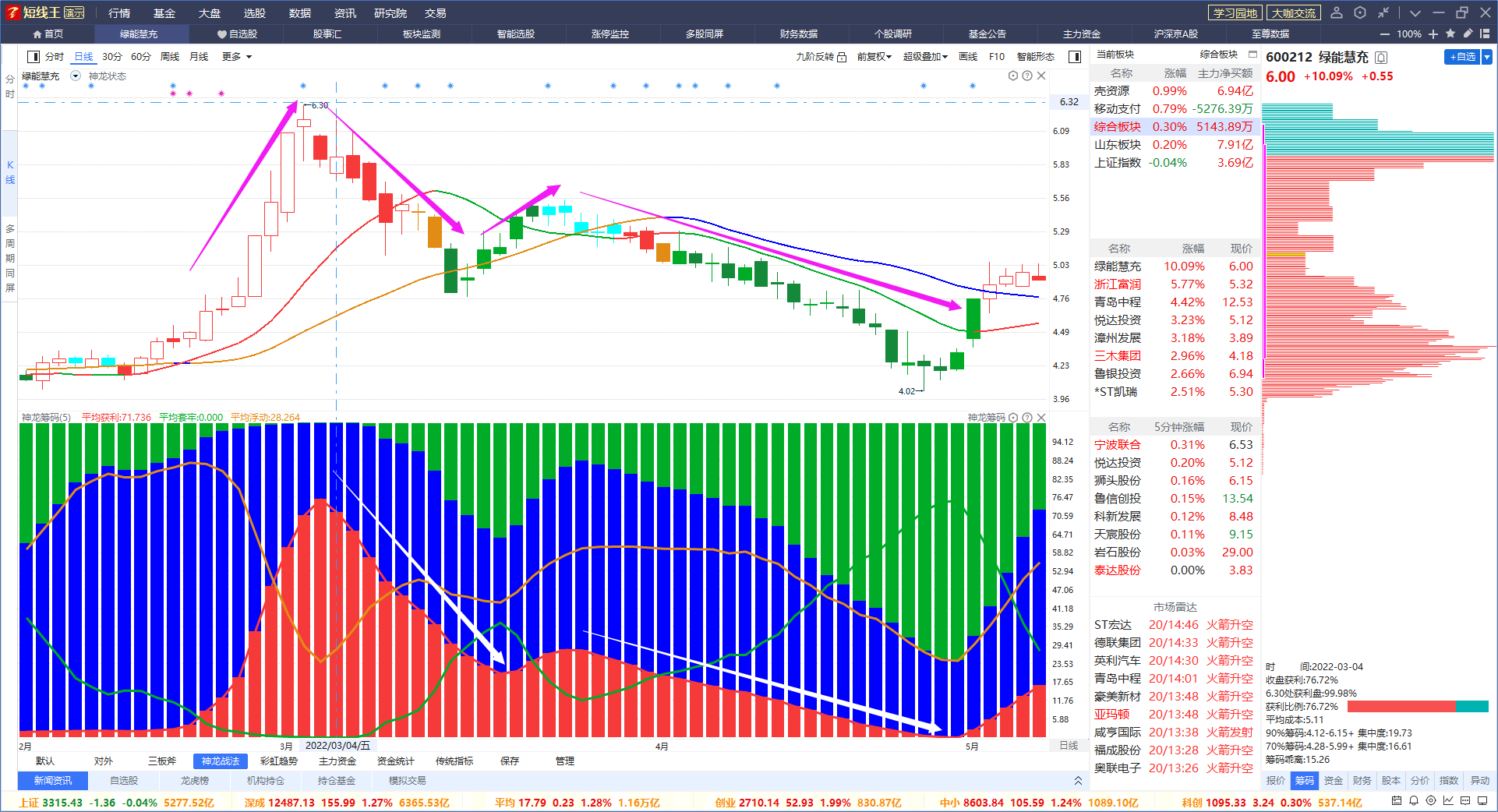Screen dimensions: 1498x812
Task: Close the main chart indicator
Action: [1041, 76]
